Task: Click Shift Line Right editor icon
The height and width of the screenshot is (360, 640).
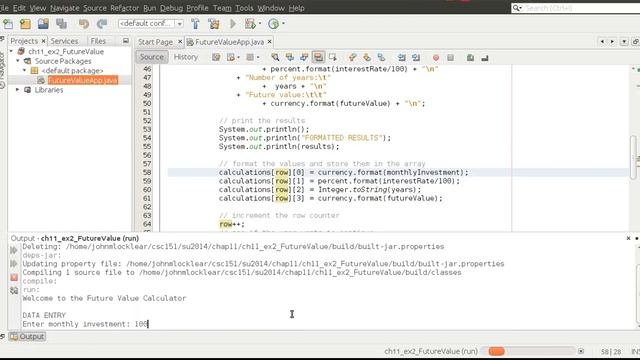Action: [x=416, y=58]
